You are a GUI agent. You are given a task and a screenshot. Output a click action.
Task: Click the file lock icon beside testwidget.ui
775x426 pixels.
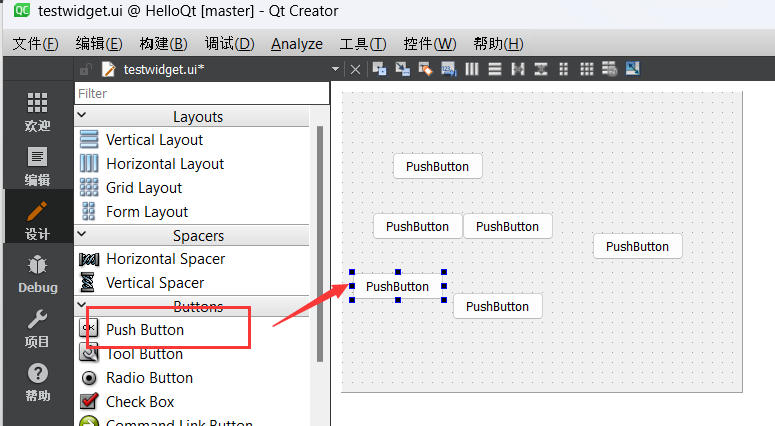coord(86,70)
